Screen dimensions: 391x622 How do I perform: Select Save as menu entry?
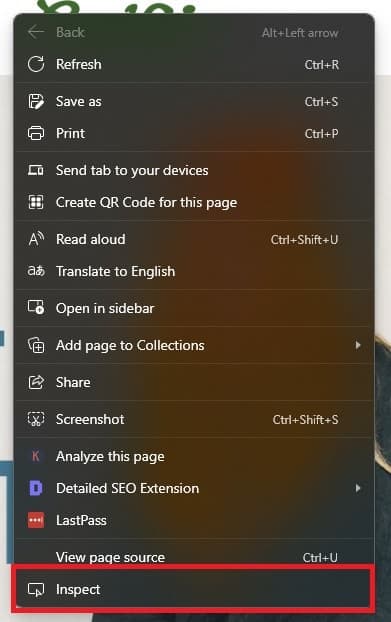194,102
